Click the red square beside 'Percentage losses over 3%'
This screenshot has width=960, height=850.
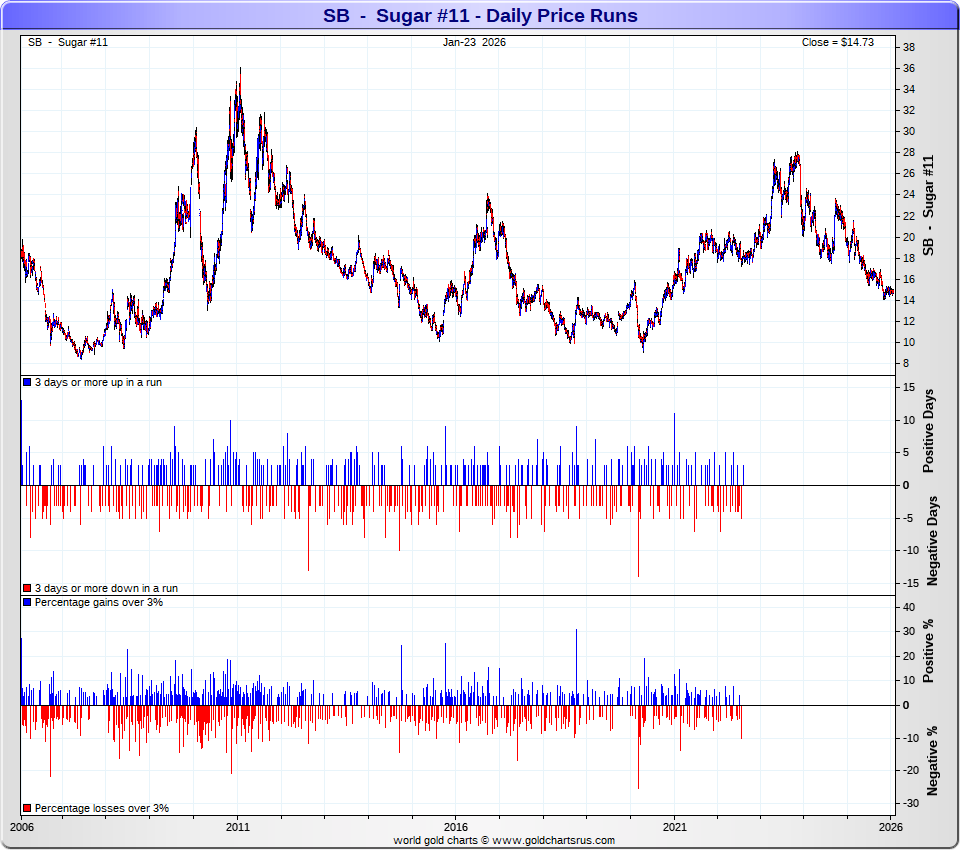click(27, 808)
